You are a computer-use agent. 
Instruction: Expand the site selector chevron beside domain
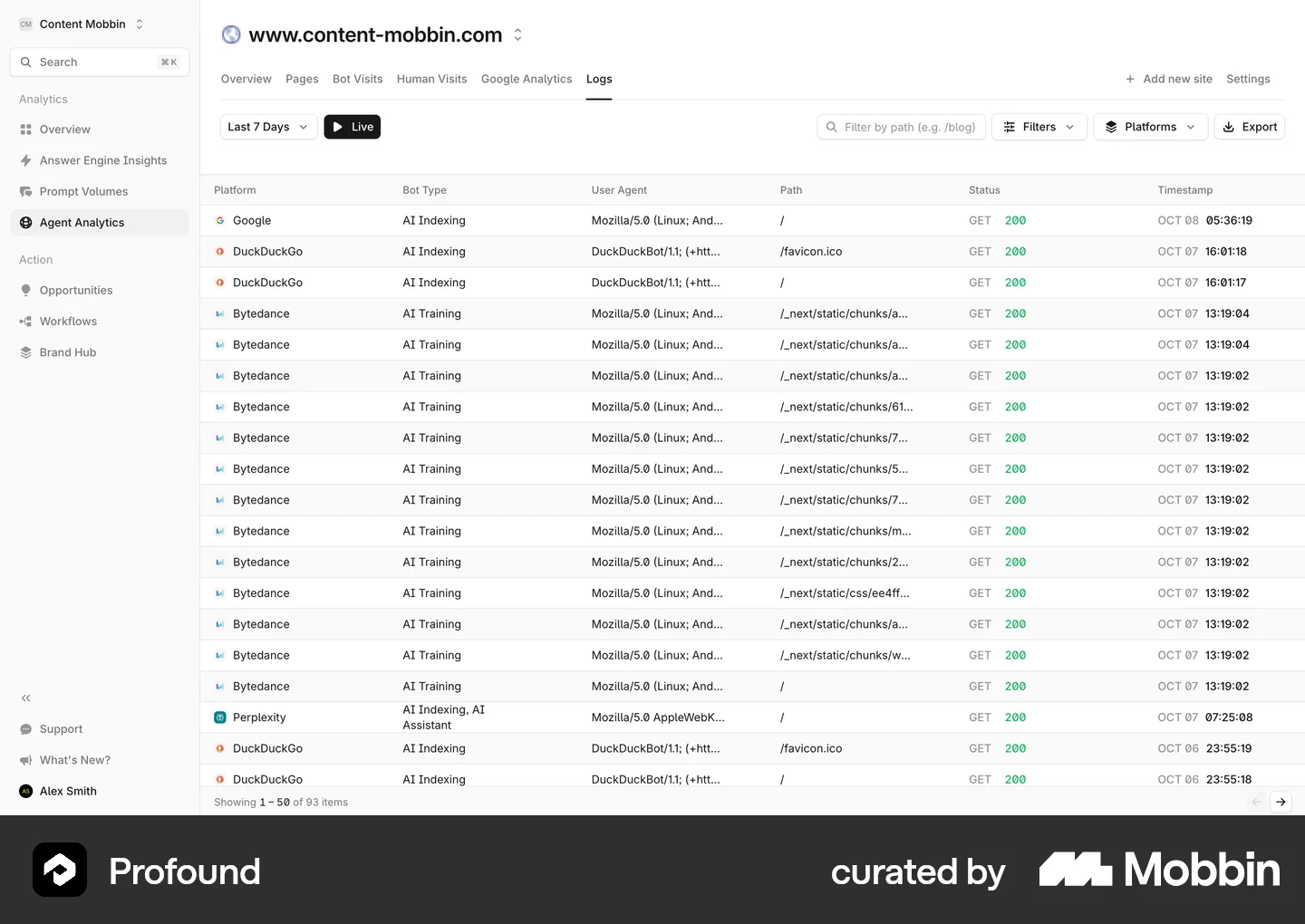[517, 34]
